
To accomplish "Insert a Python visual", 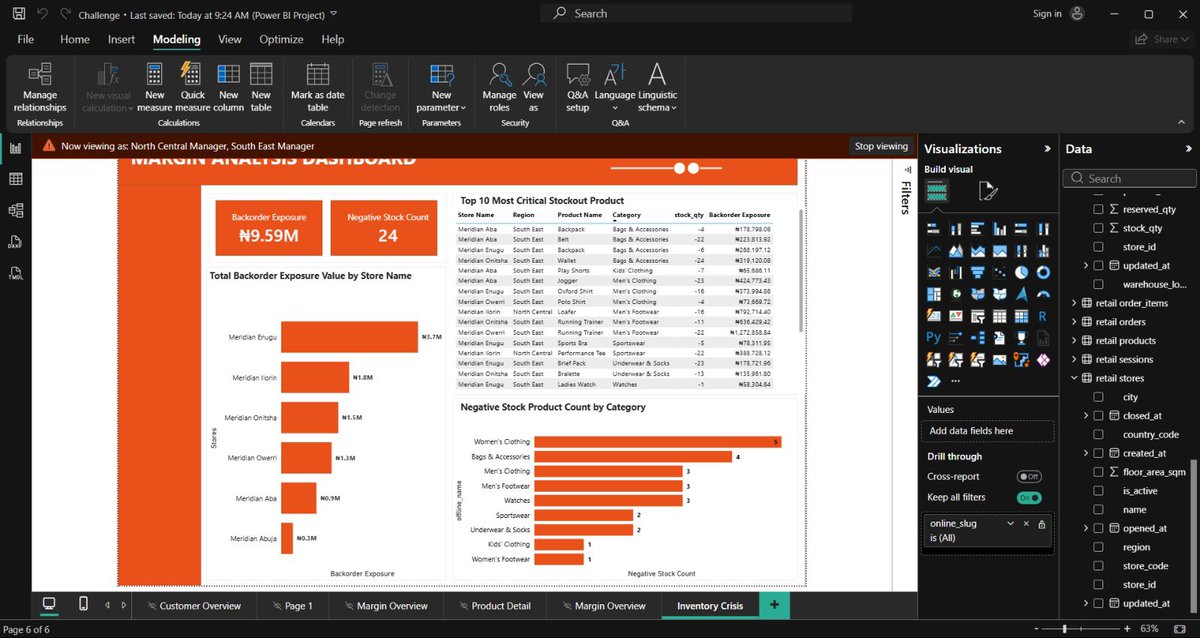I will pos(934,337).
